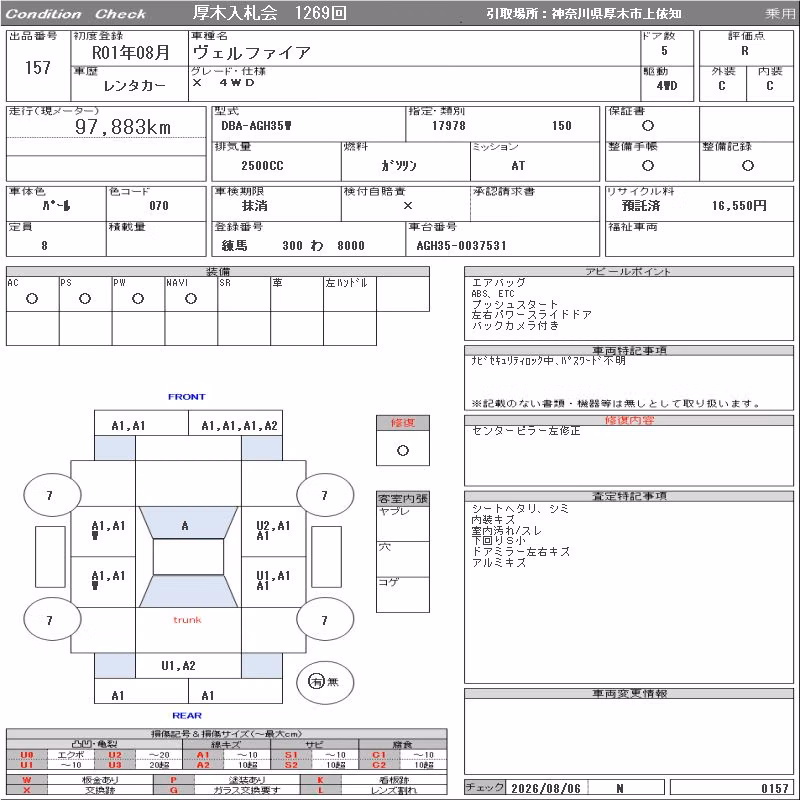Select the red trunk label on the diagram
This screenshot has height=800, width=800.
[x=187, y=620]
